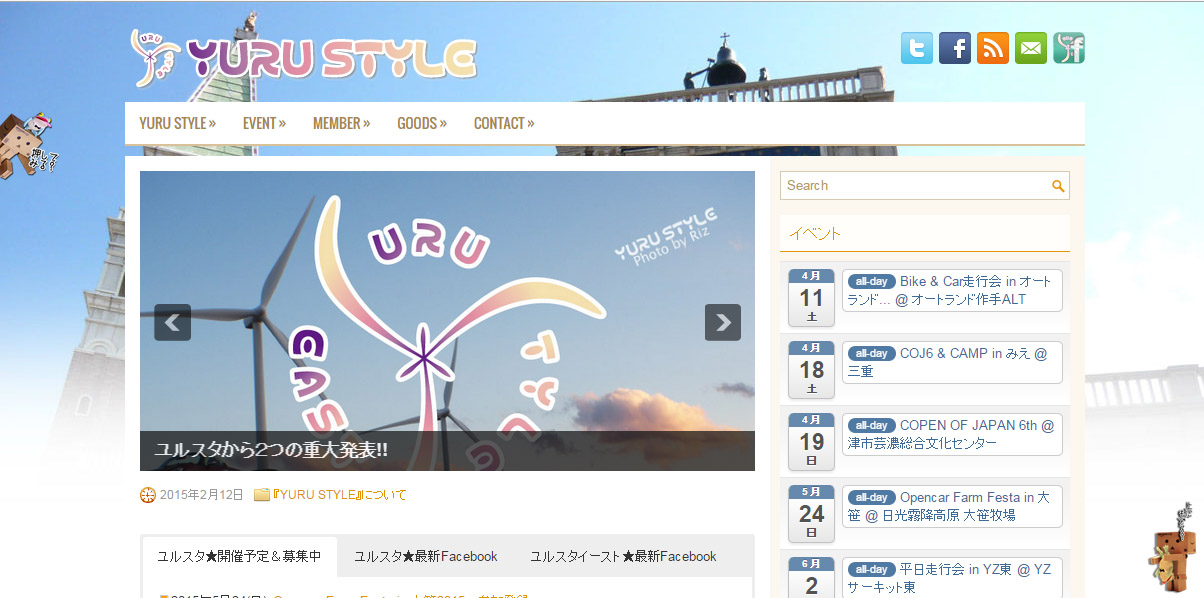Open the 『YURU STYLE』について category link

339,495
